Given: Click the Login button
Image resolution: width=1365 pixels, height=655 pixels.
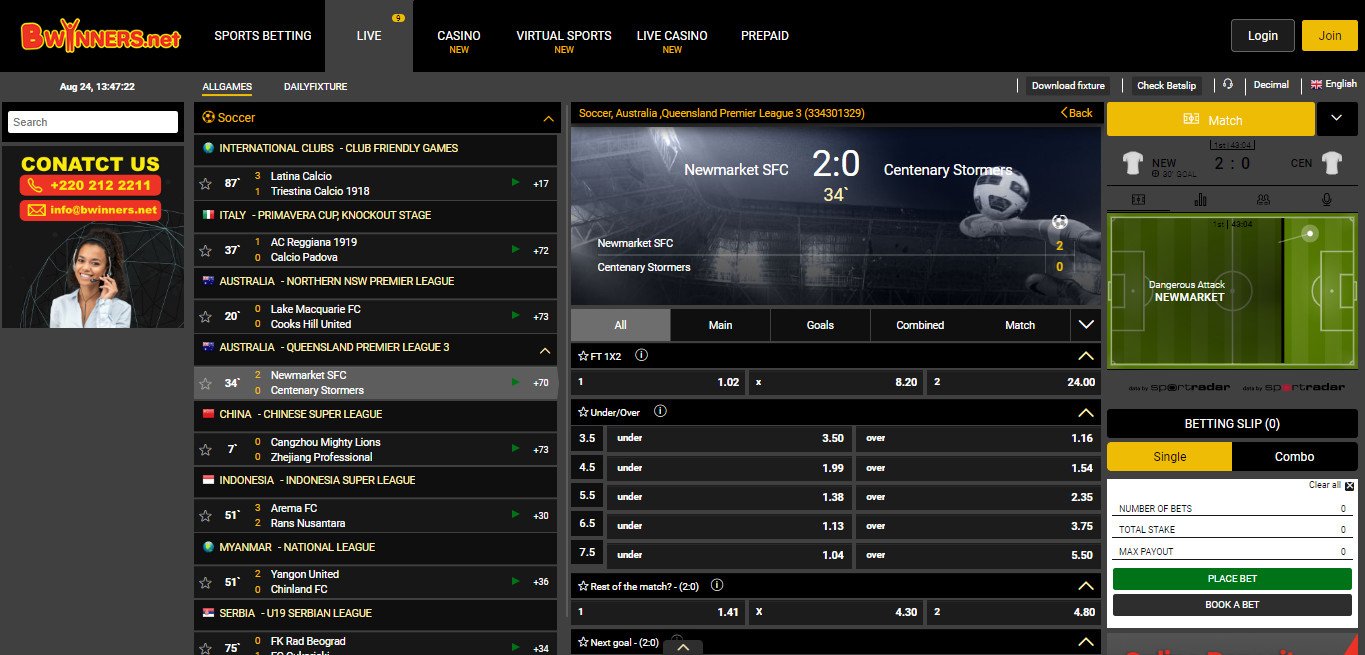Looking at the screenshot, I should coord(1263,36).
